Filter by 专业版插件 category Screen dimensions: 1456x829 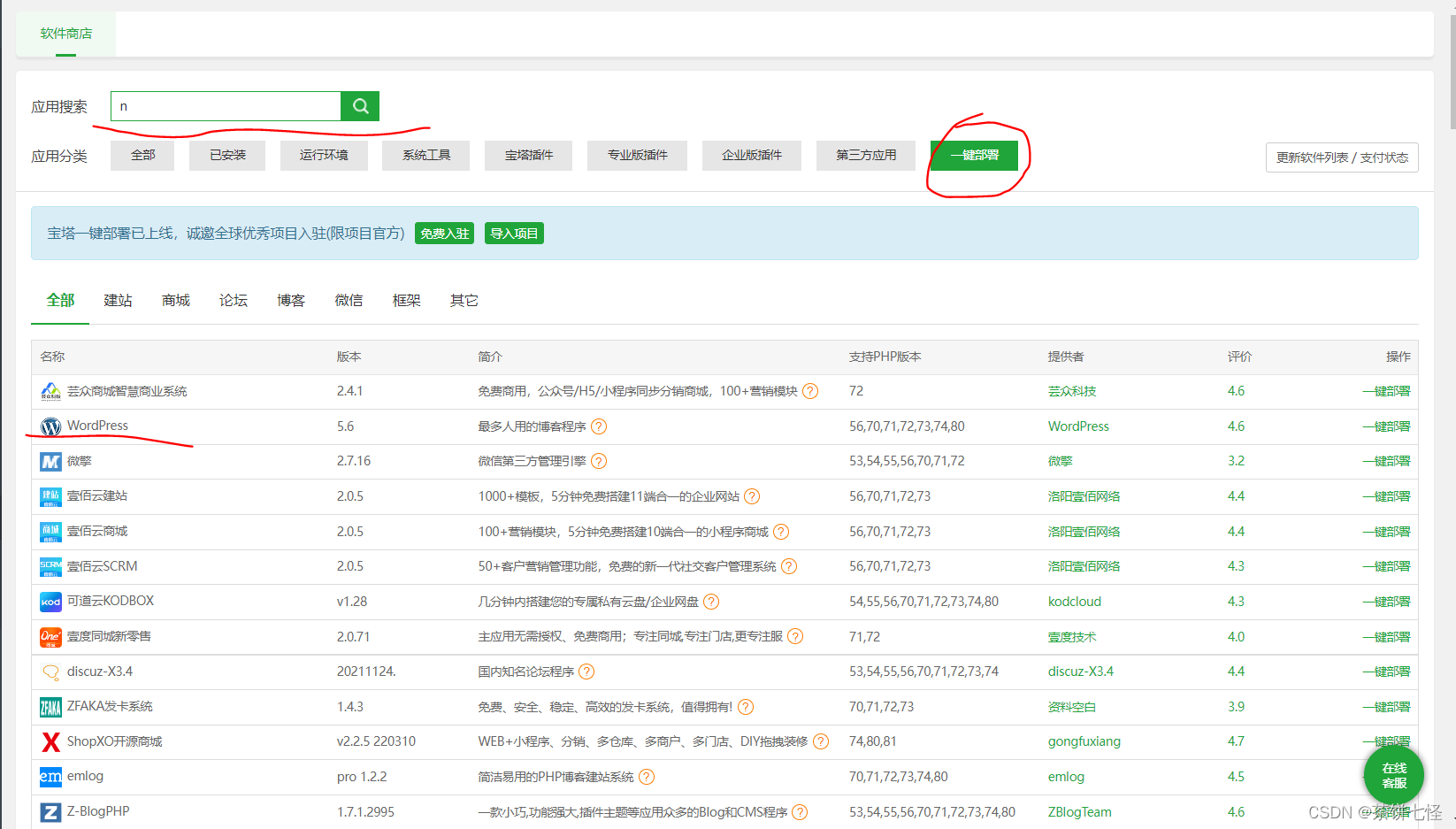(638, 156)
